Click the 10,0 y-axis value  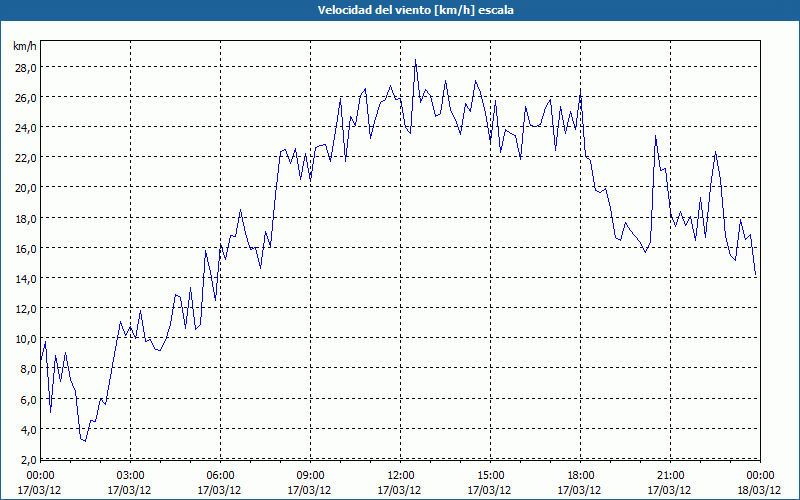tap(25, 339)
